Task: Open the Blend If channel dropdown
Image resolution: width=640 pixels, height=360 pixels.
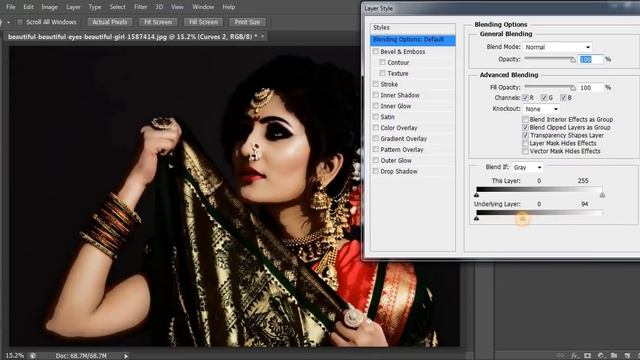Action: [x=527, y=167]
